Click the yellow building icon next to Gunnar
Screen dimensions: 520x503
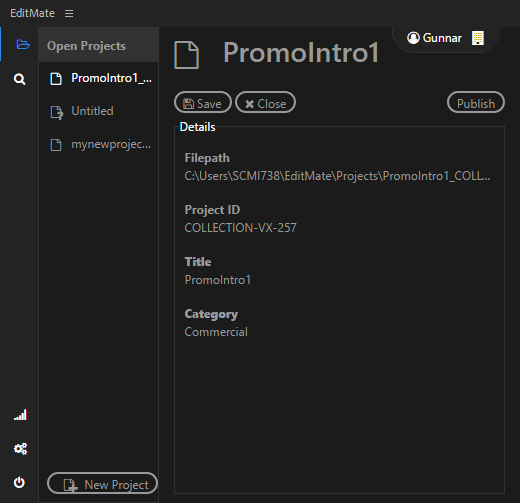tap(478, 38)
